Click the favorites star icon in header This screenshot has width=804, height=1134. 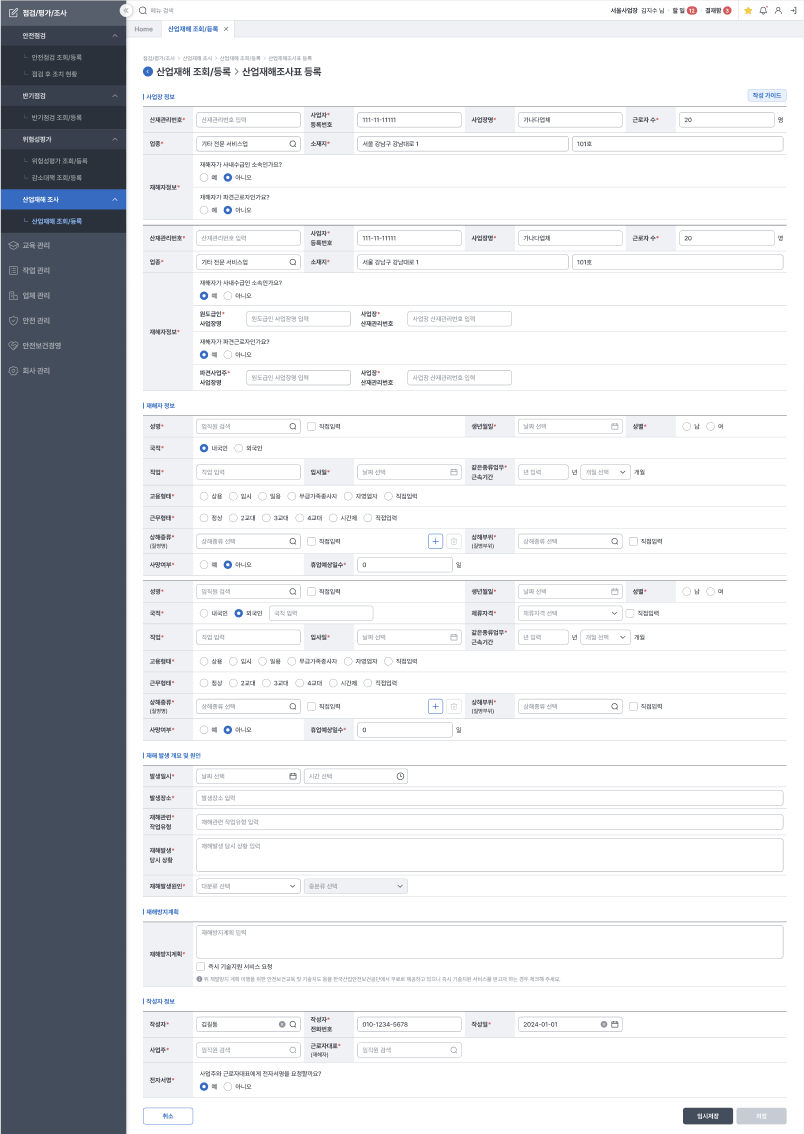tap(748, 10)
